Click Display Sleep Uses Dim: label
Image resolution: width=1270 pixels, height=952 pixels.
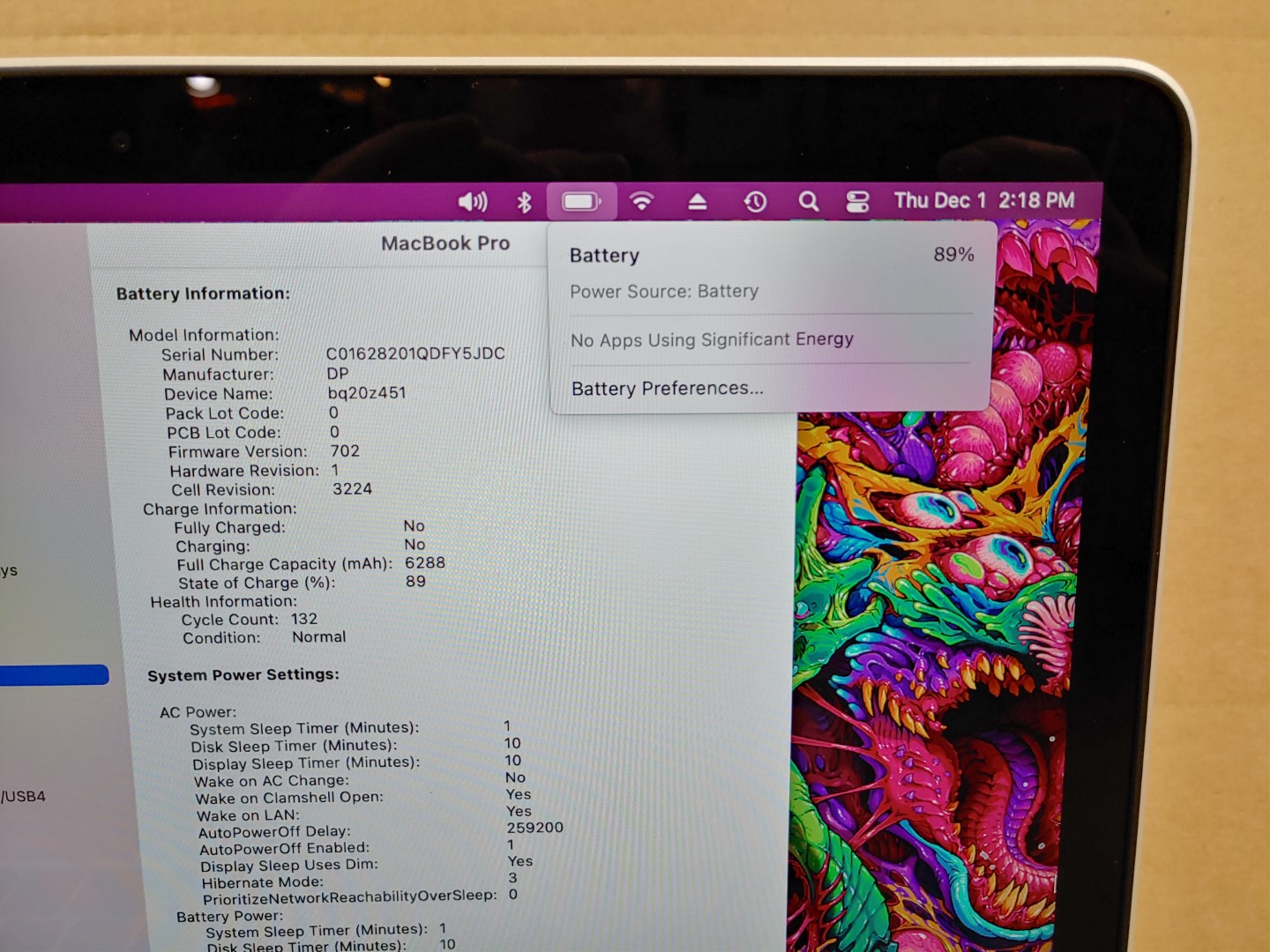click(x=288, y=866)
